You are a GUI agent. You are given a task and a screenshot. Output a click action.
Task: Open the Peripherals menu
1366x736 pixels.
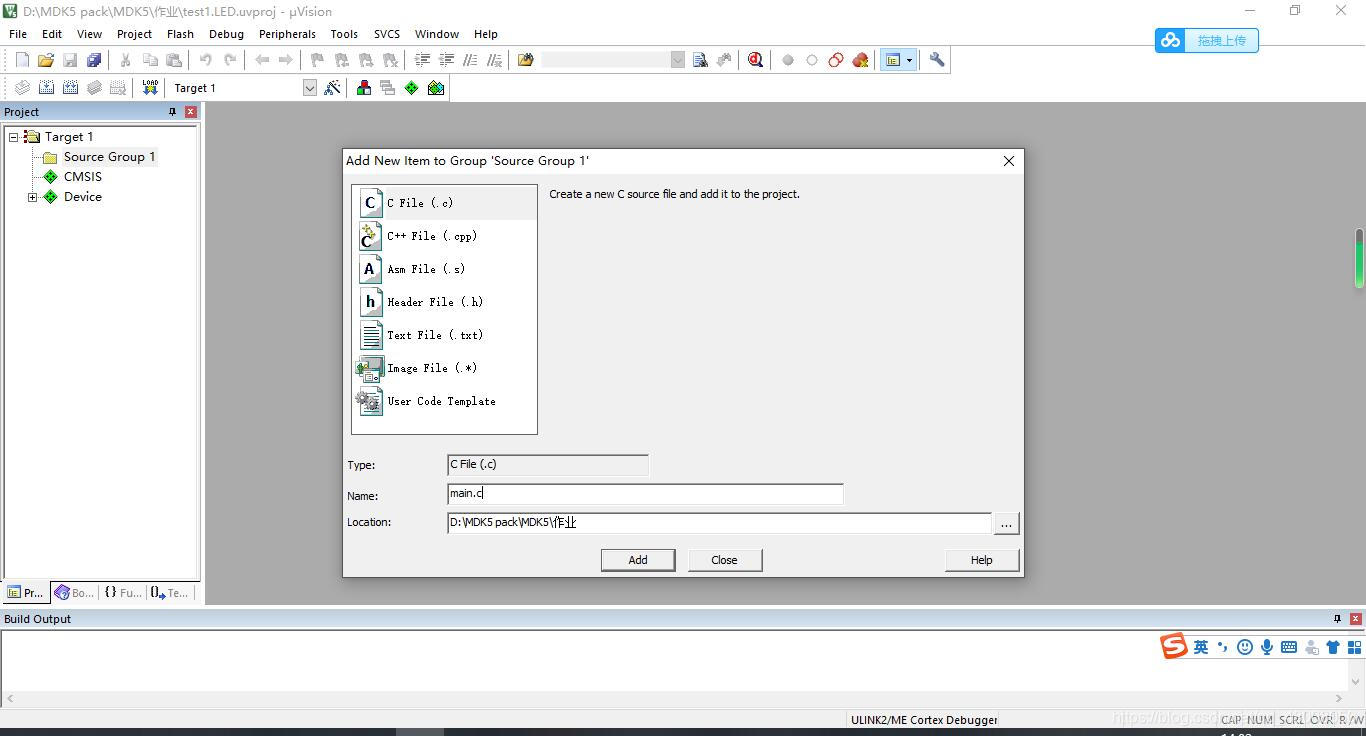[287, 34]
